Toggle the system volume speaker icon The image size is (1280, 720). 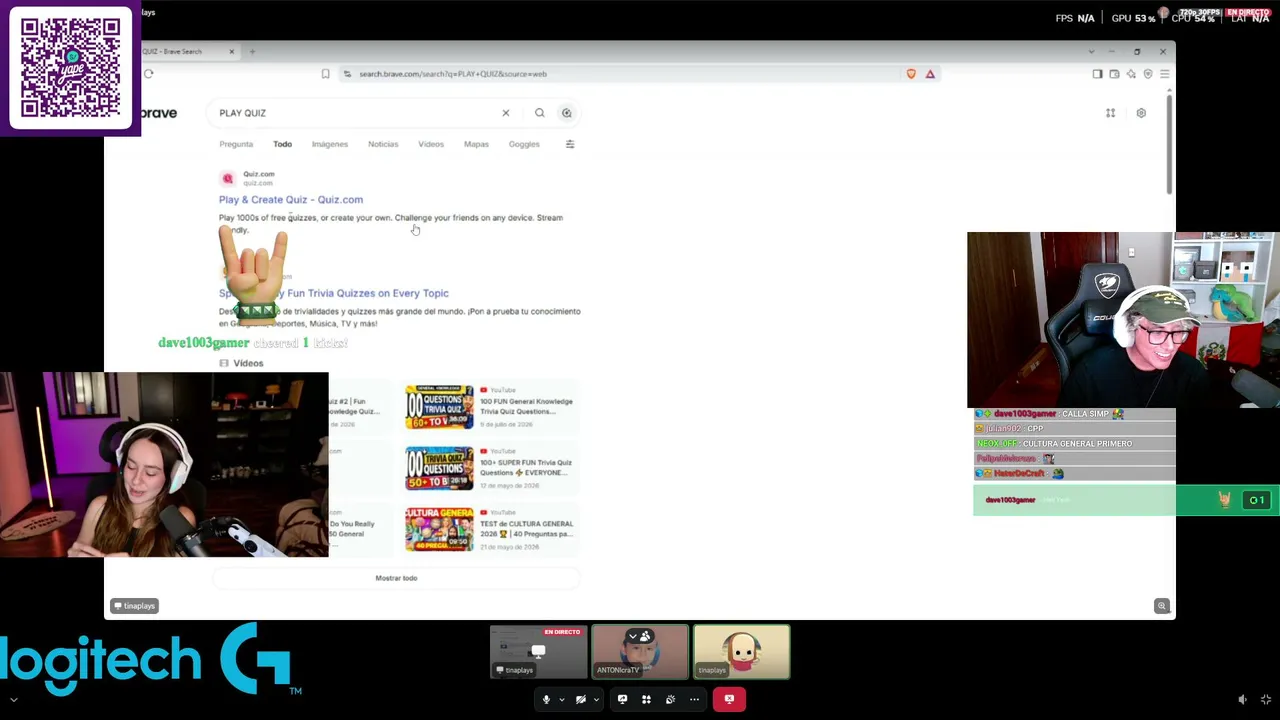1242,700
